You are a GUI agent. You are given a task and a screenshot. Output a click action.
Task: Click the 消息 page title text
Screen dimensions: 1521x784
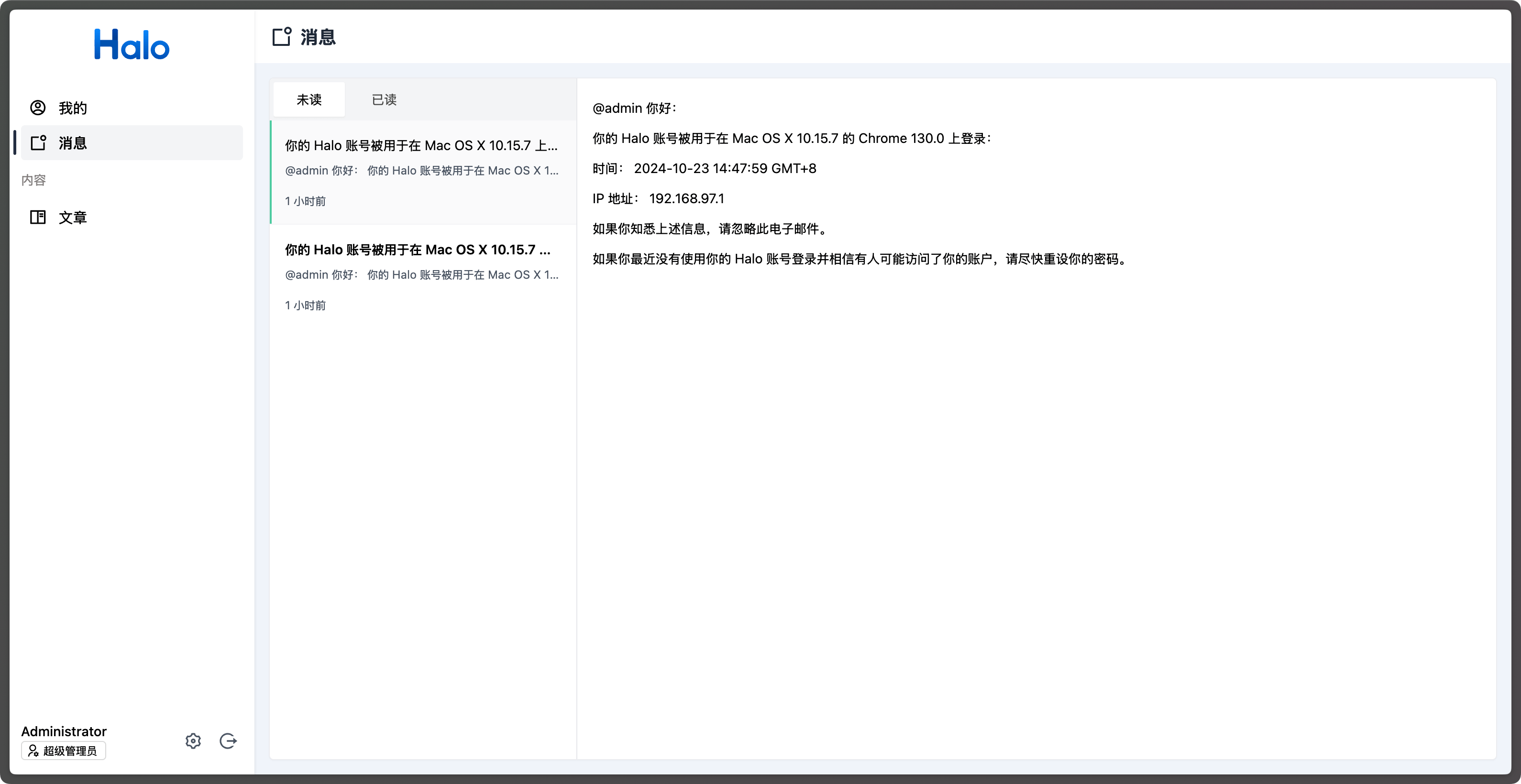click(318, 37)
